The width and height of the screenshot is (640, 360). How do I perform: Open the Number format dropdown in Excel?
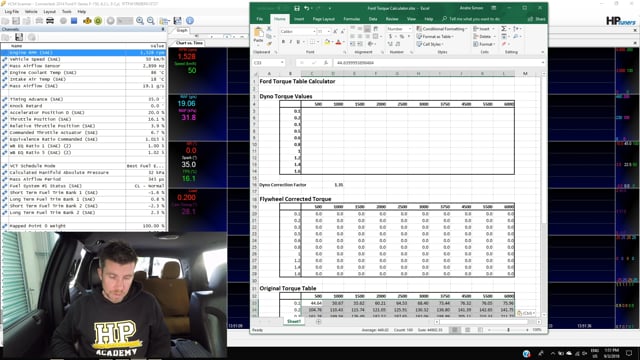(409, 29)
